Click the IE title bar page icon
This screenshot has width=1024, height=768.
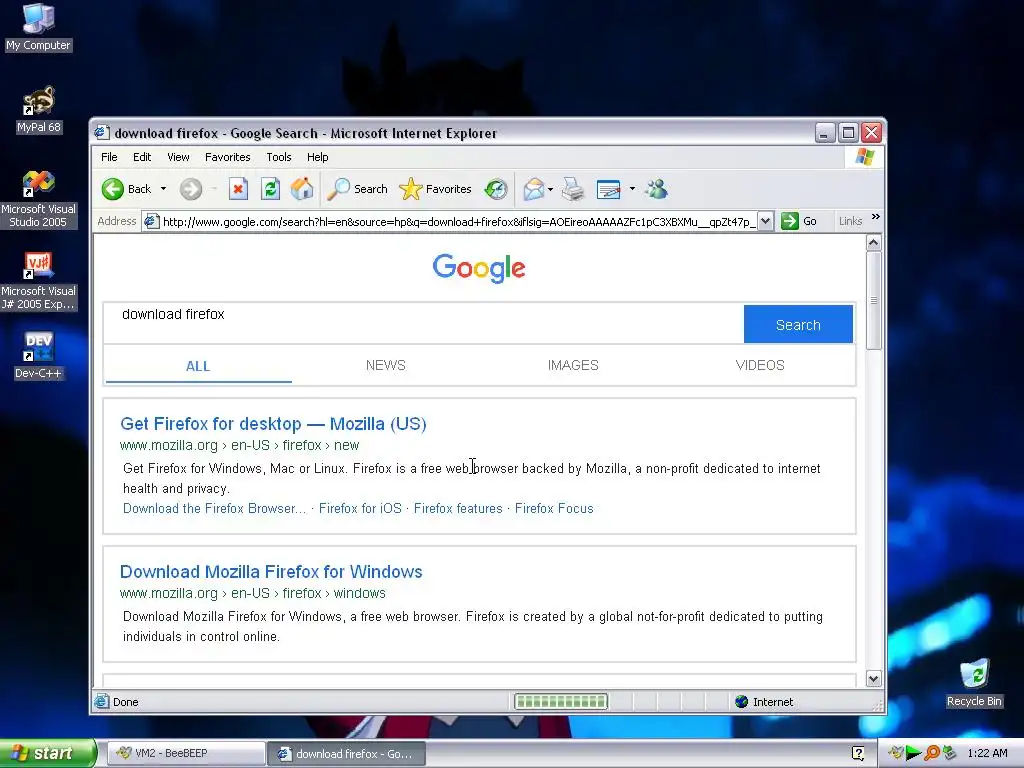click(x=101, y=133)
